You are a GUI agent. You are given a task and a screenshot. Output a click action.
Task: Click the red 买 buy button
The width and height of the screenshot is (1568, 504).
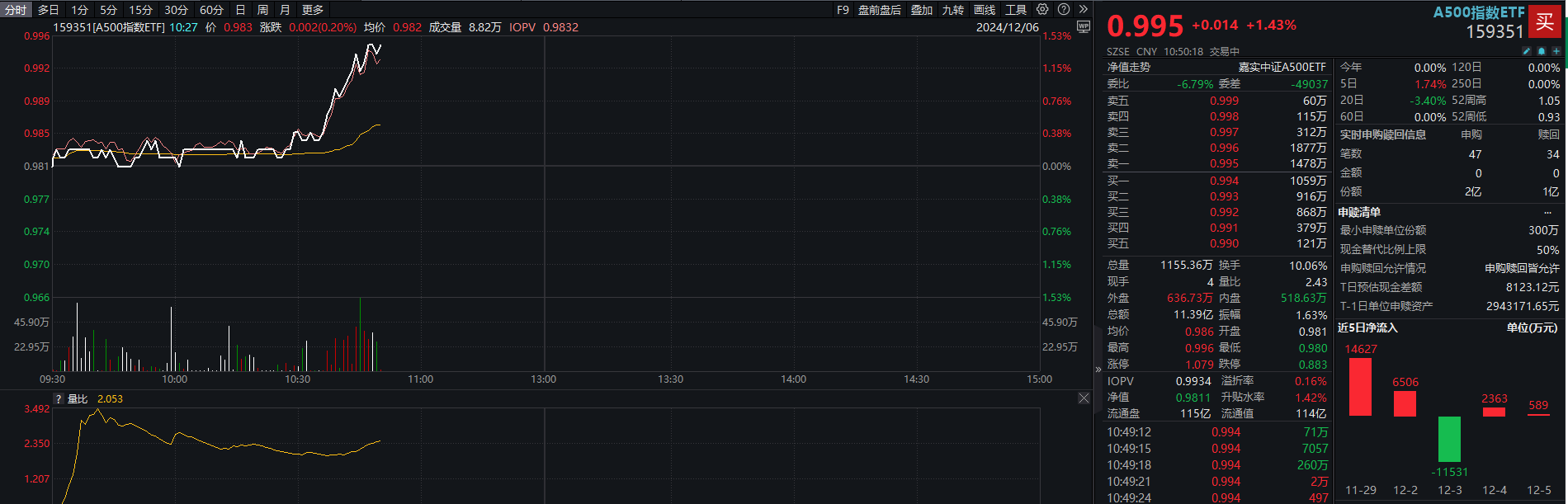click(x=1545, y=21)
